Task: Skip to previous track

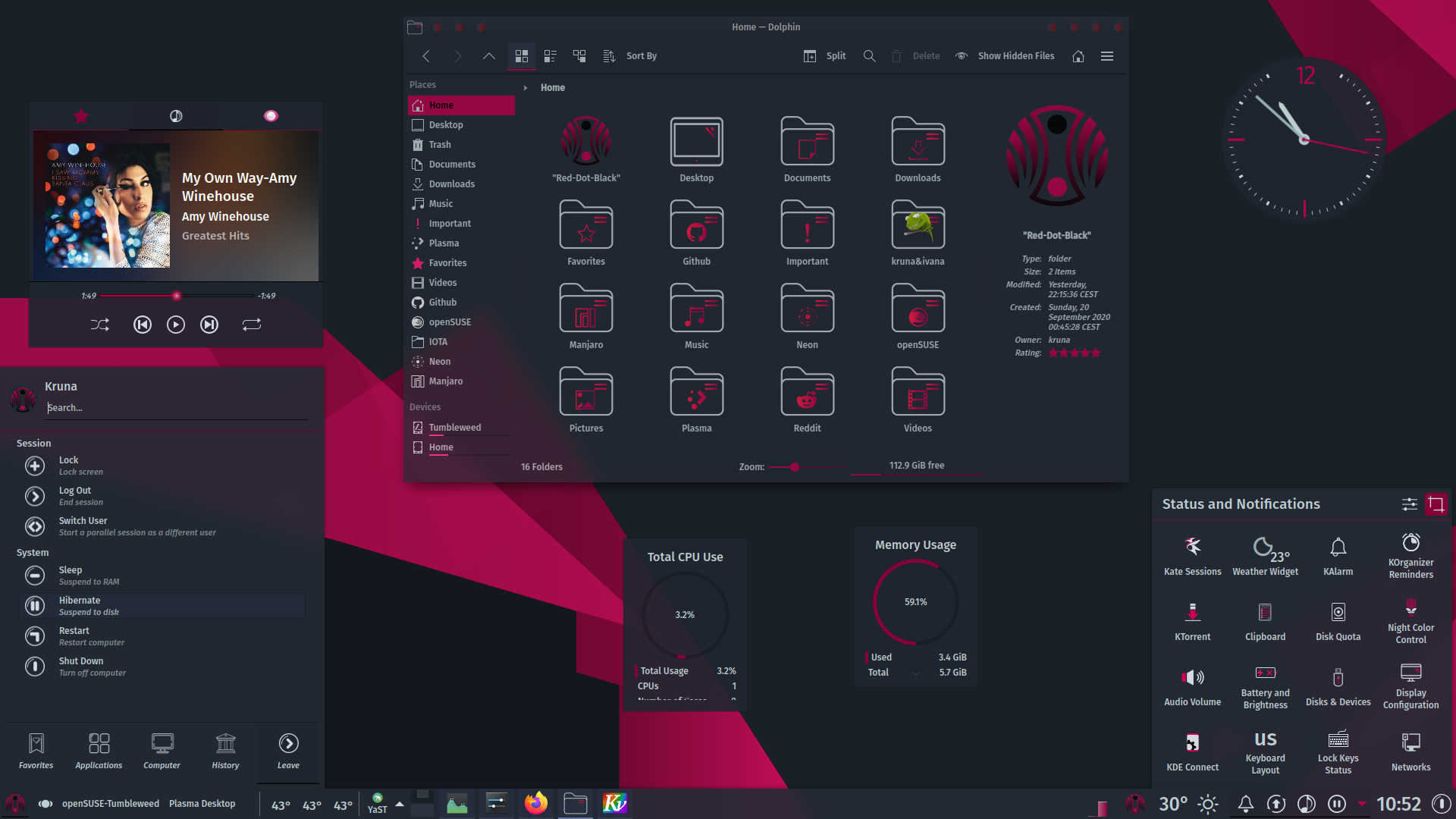Action: 143,325
